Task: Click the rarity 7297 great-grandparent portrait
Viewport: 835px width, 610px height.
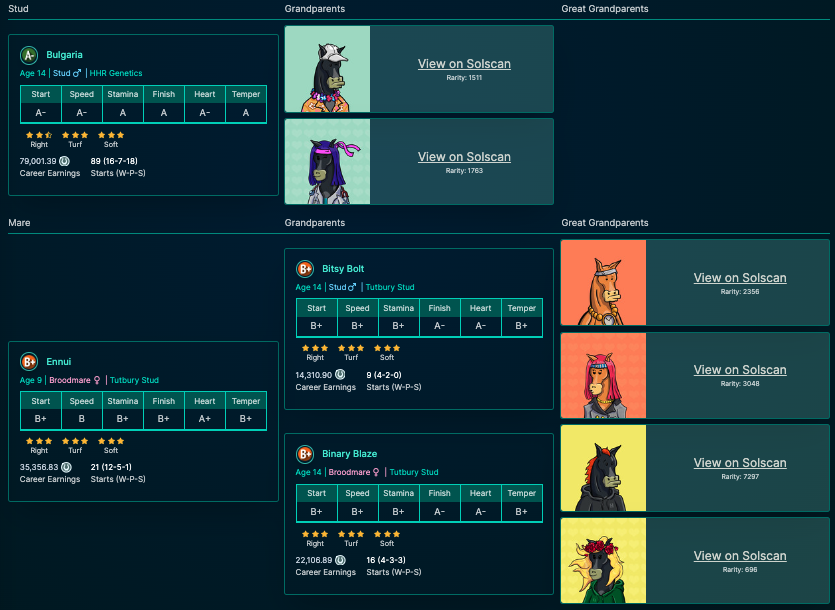Action: click(603, 468)
